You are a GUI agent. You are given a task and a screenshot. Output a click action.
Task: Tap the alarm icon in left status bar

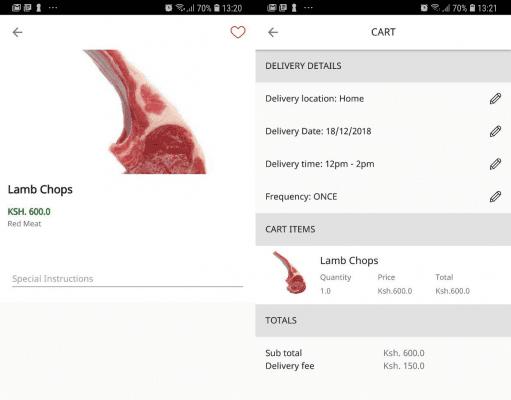point(168,8)
